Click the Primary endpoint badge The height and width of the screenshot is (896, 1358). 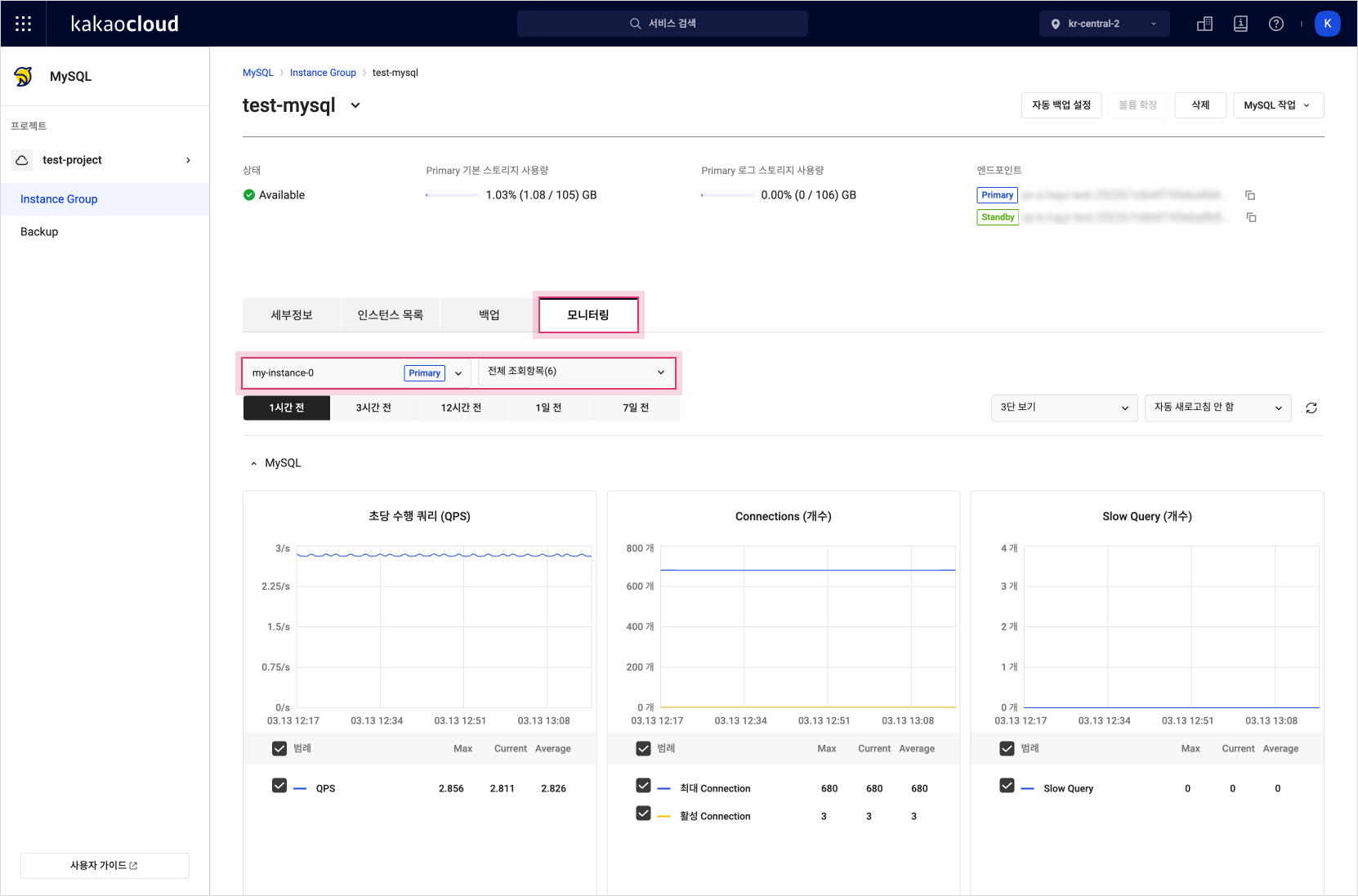click(998, 195)
